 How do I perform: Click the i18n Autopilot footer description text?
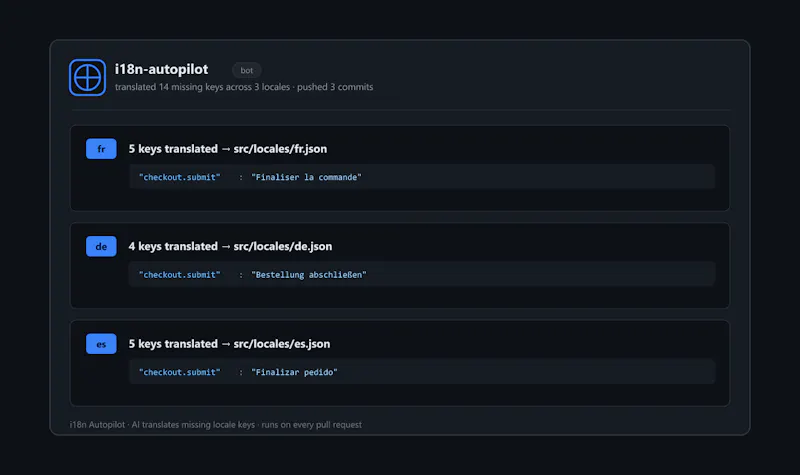coord(216,424)
